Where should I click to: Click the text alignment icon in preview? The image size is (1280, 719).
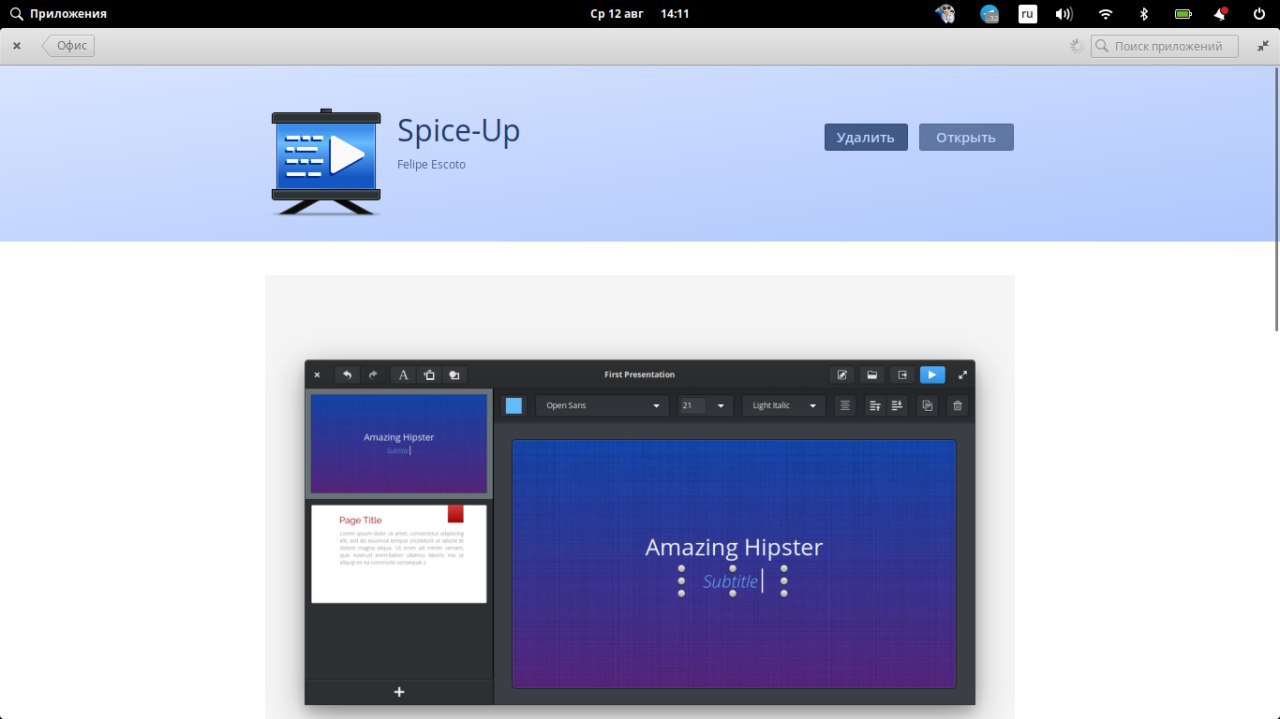click(845, 405)
